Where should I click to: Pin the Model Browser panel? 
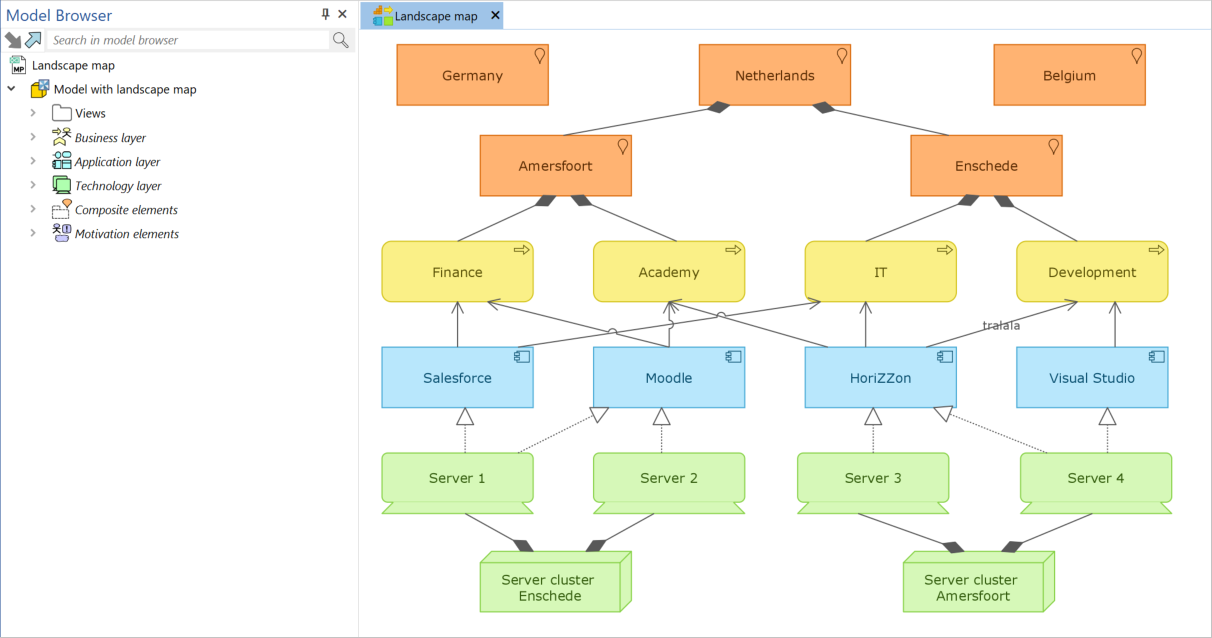tap(325, 14)
